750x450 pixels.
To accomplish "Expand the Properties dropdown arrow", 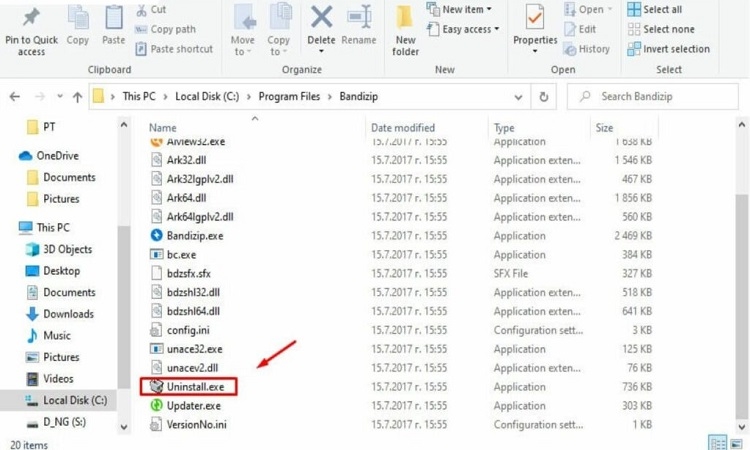I will (535, 51).
